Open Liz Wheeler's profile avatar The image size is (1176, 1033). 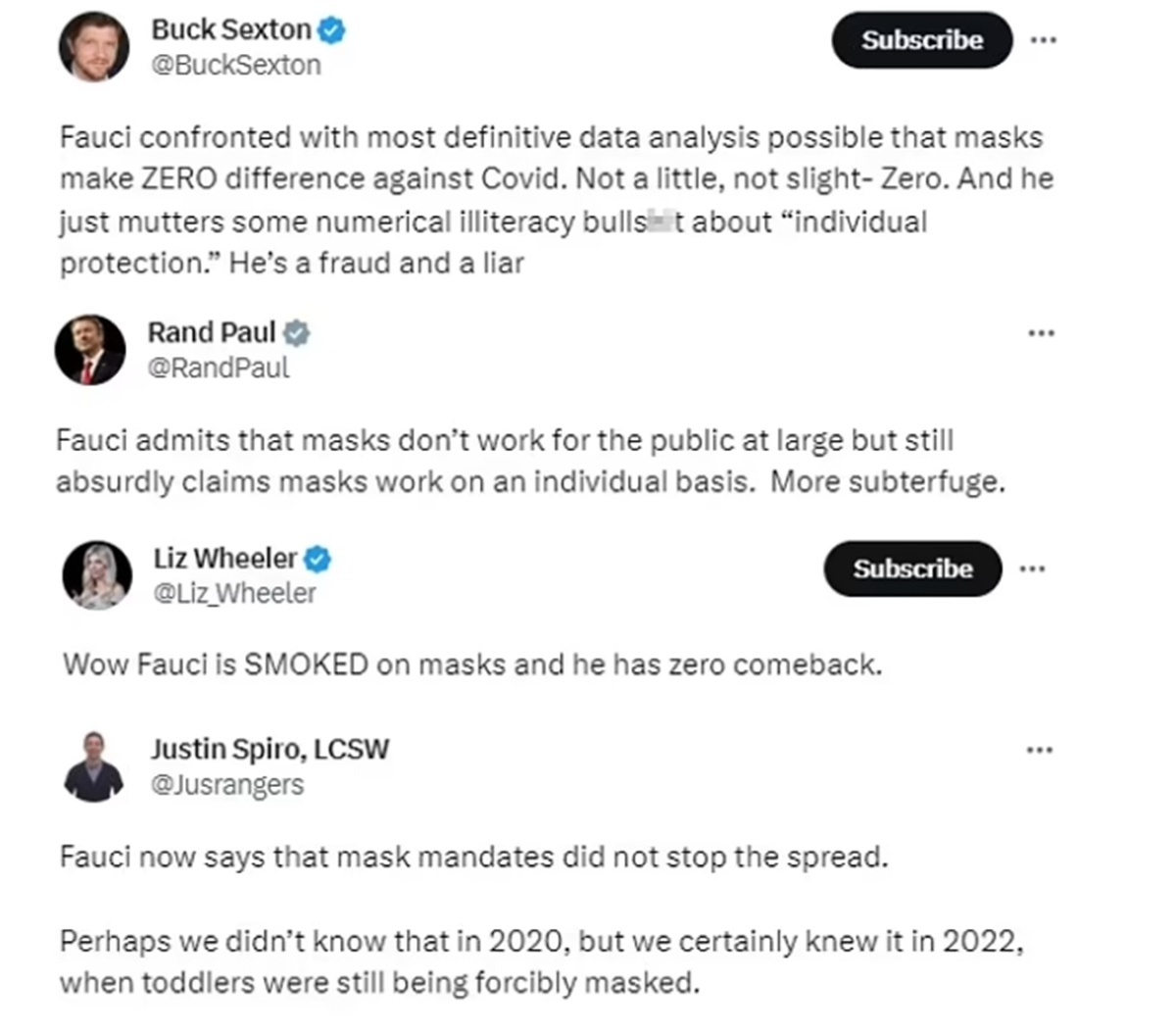click(97, 574)
